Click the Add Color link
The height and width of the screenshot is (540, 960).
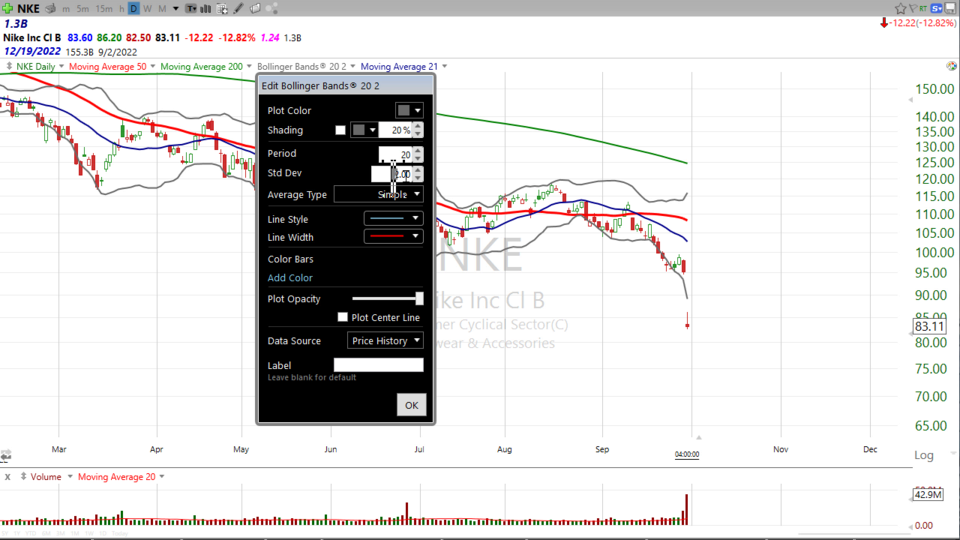(290, 278)
